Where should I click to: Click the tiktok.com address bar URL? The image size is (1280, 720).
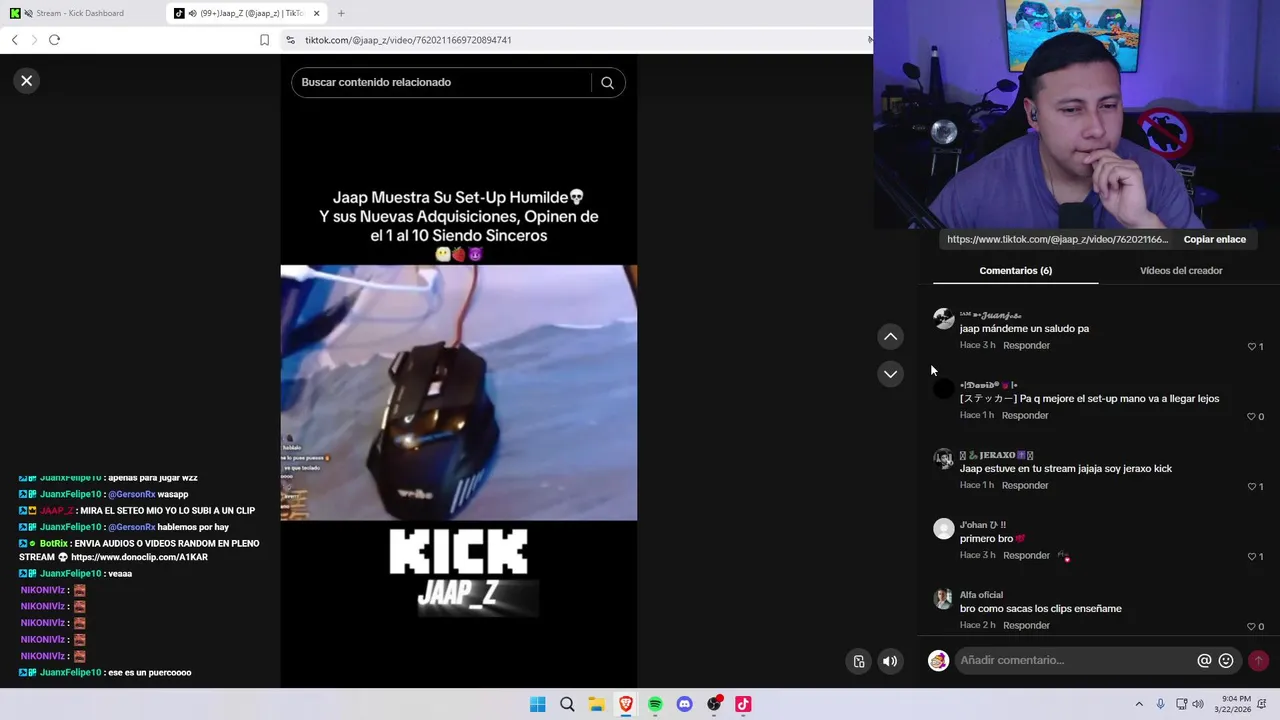tap(408, 40)
